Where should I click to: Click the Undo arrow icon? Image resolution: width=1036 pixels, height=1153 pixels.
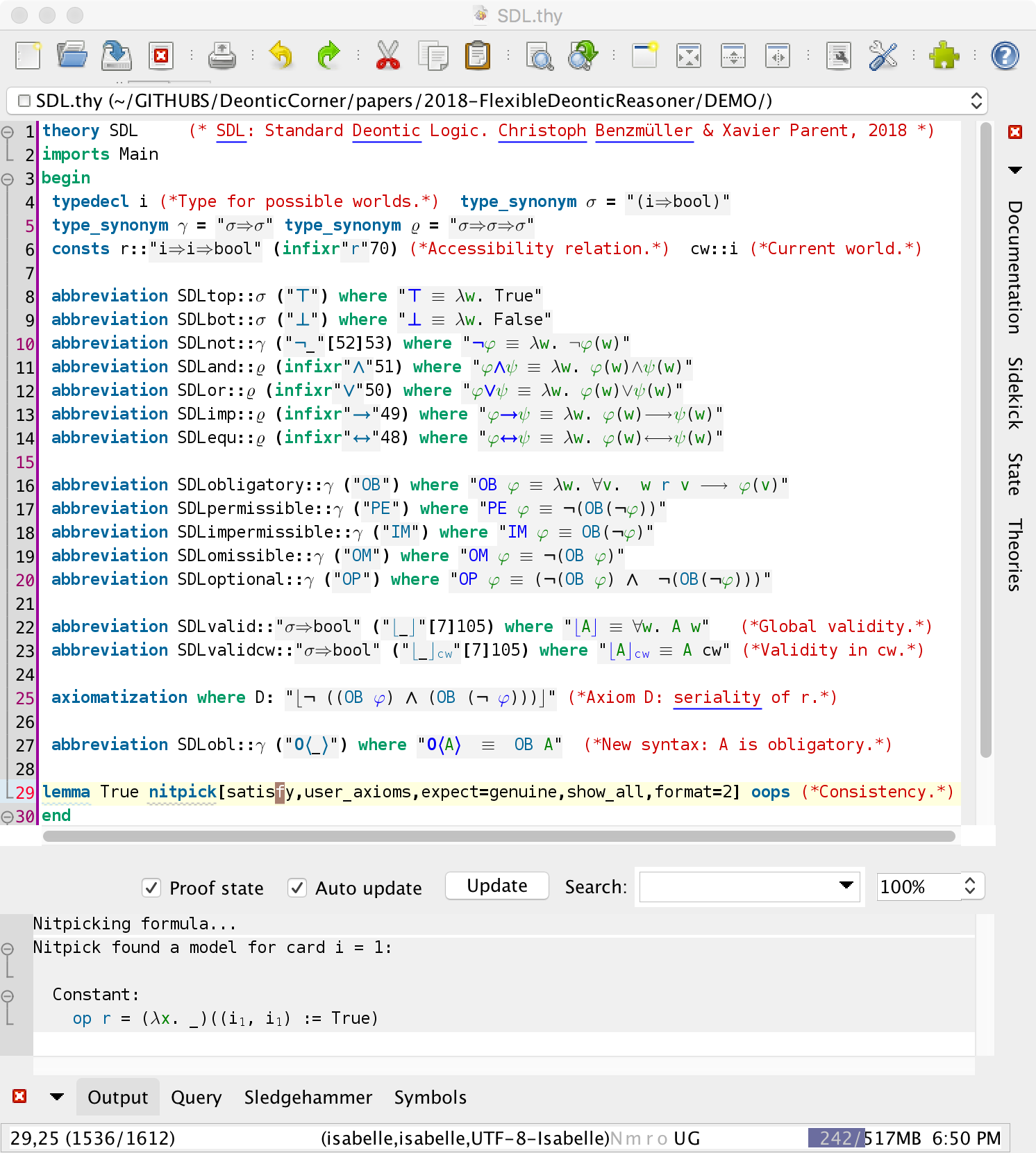coord(281,56)
